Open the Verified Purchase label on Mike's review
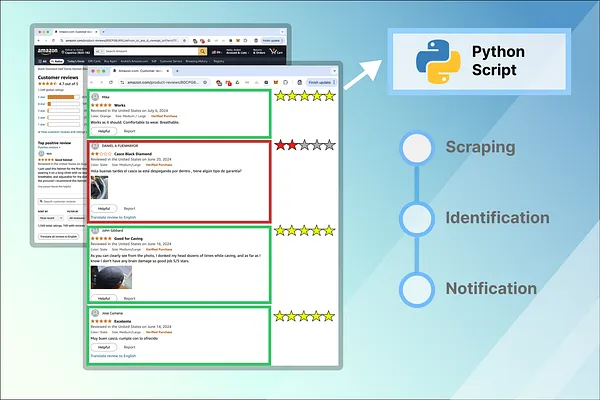Image resolution: width=600 pixels, height=400 pixels. [x=164, y=116]
